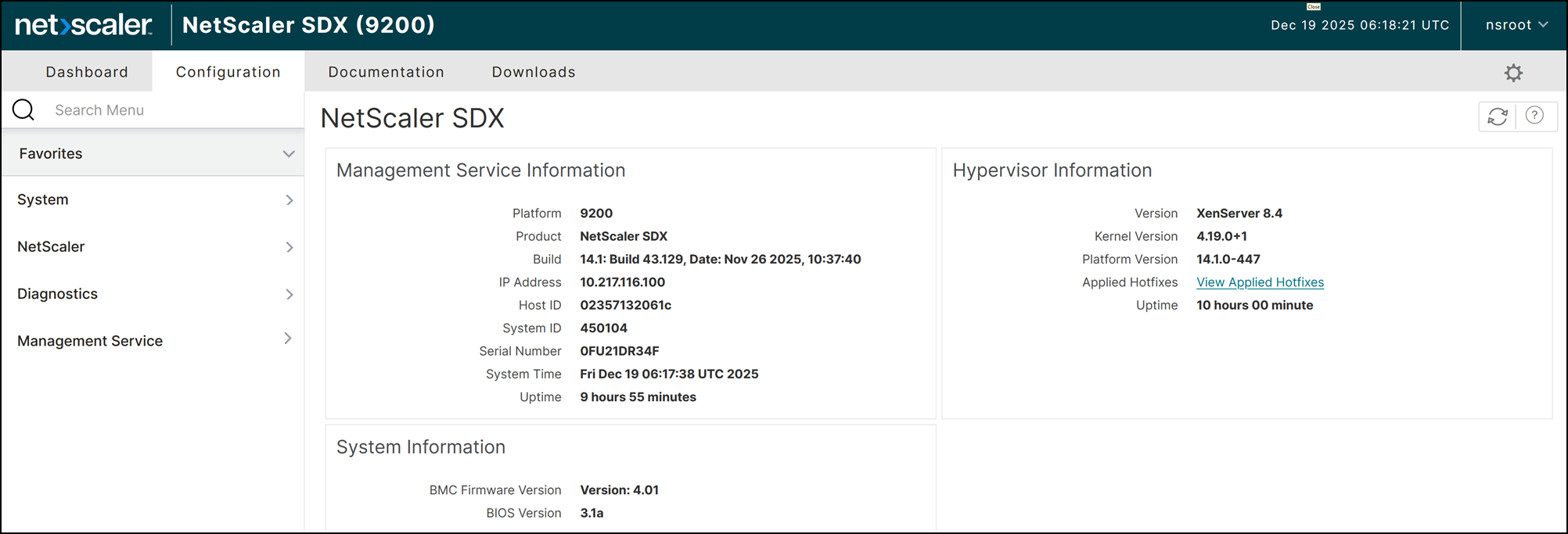Click the System Time value
This screenshot has width=1568, height=534.
point(669,375)
